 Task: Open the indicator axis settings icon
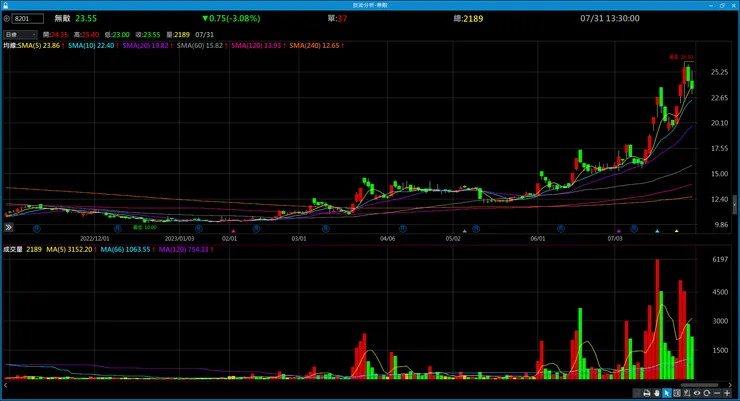pos(687,393)
